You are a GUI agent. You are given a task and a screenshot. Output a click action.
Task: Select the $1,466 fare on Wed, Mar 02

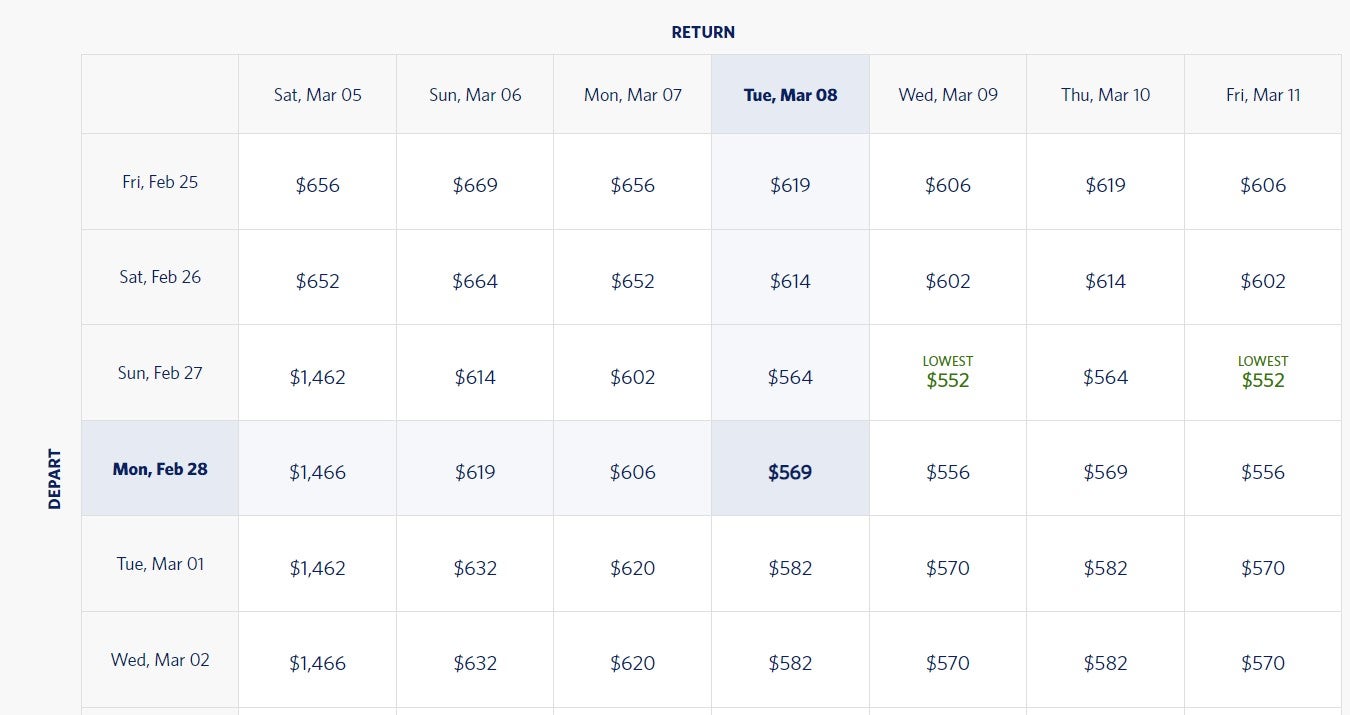click(317, 659)
